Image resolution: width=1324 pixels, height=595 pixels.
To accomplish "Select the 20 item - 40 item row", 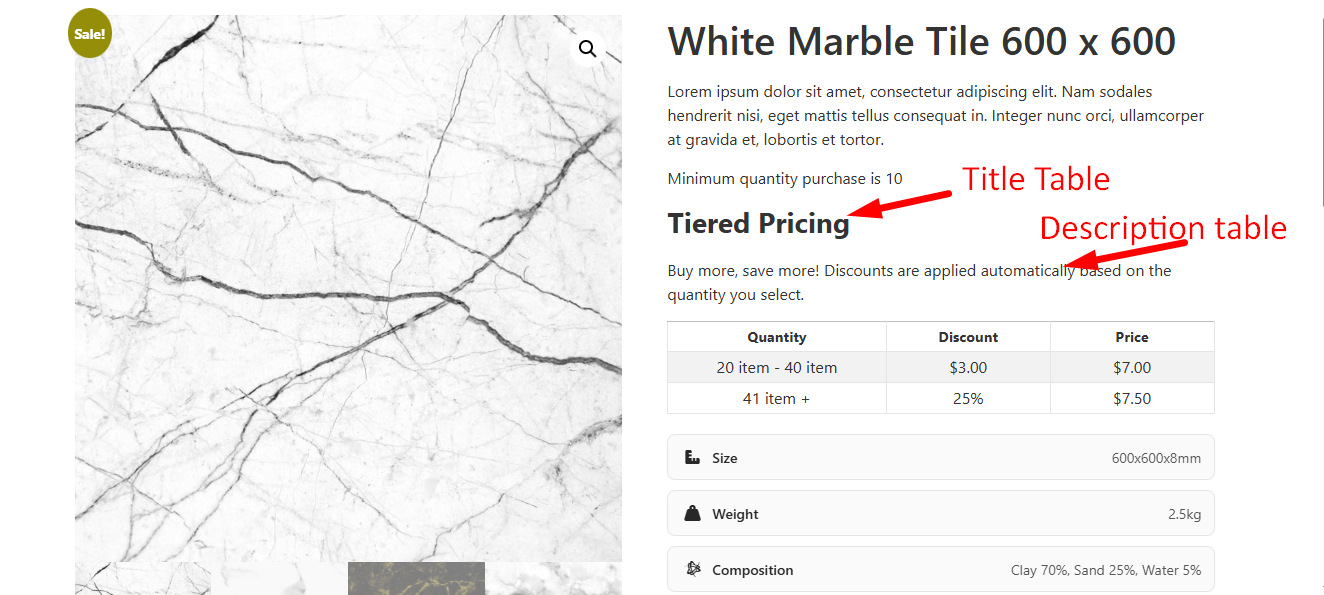I will pyautogui.click(x=776, y=368).
